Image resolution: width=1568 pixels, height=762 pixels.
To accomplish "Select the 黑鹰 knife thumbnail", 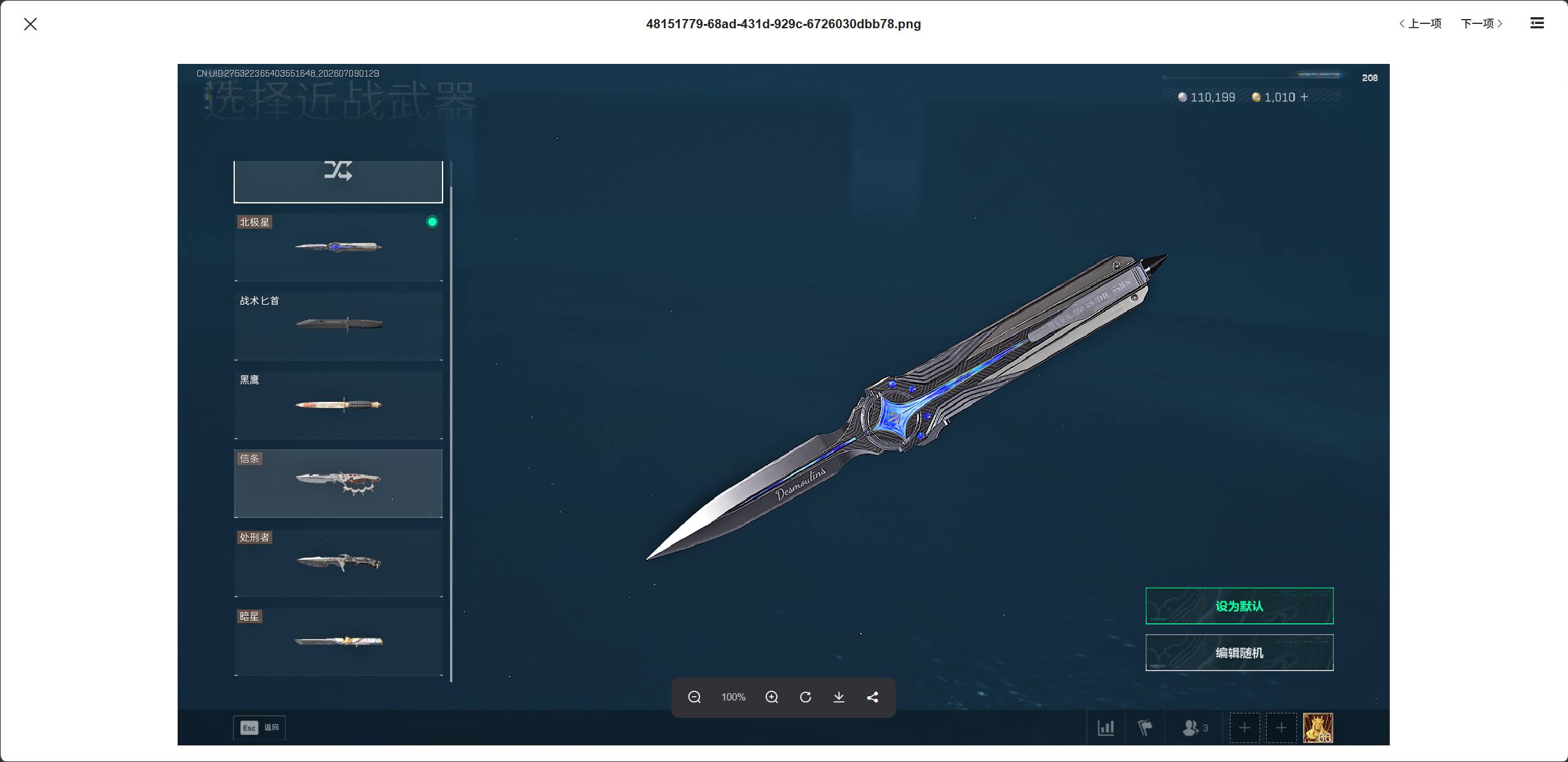I will (x=338, y=404).
